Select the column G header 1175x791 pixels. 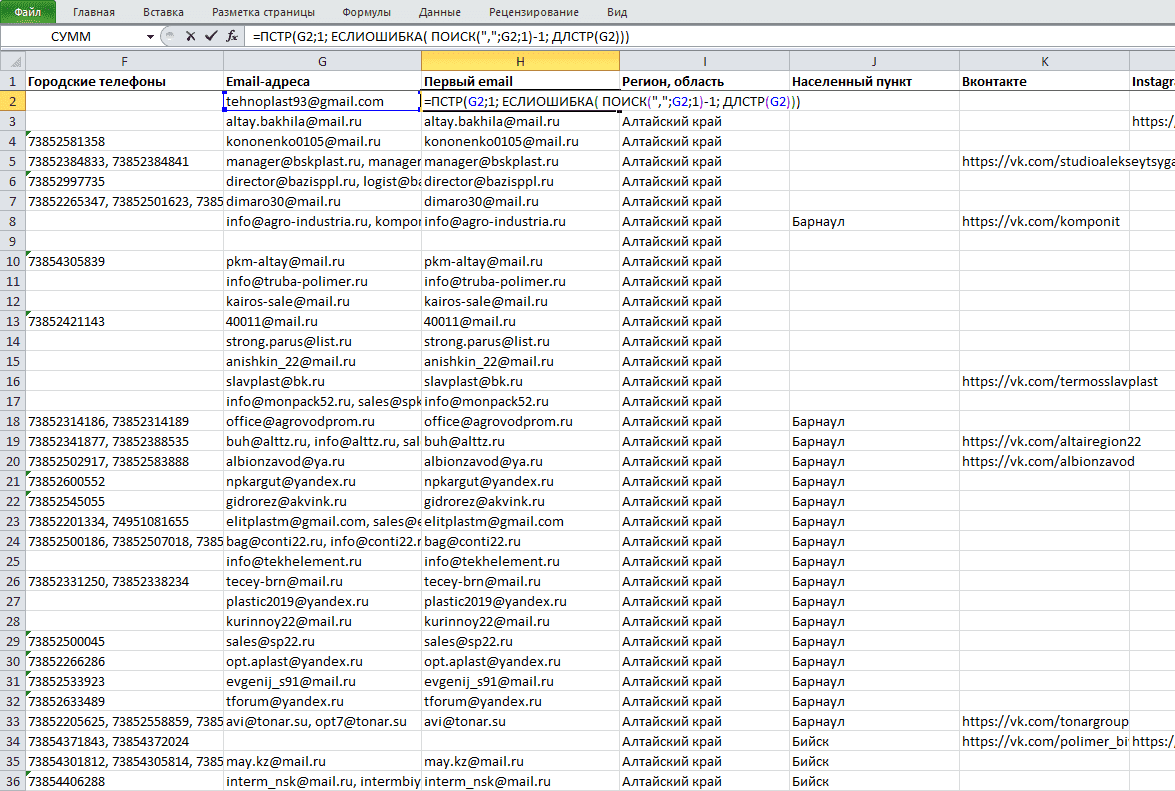coord(322,61)
